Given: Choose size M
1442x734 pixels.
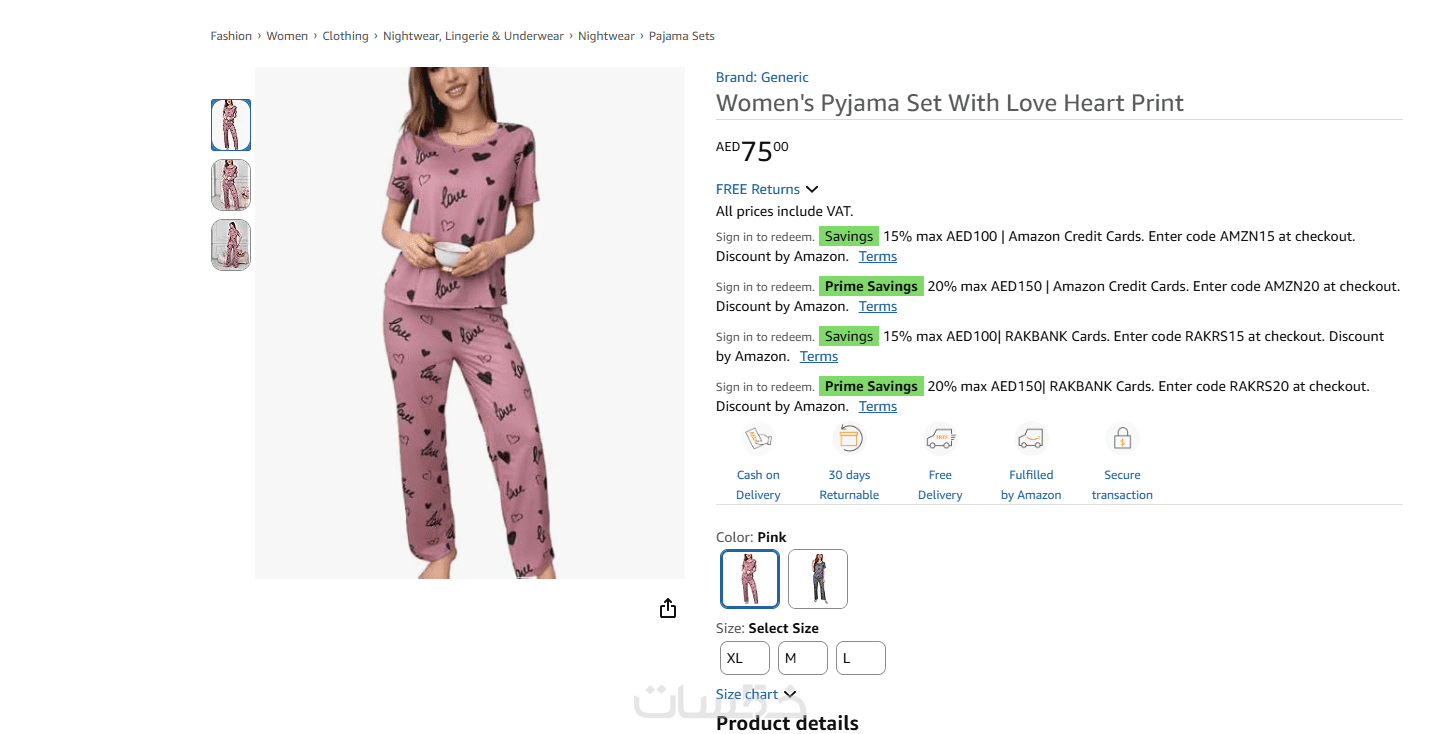Looking at the screenshot, I should (803, 658).
